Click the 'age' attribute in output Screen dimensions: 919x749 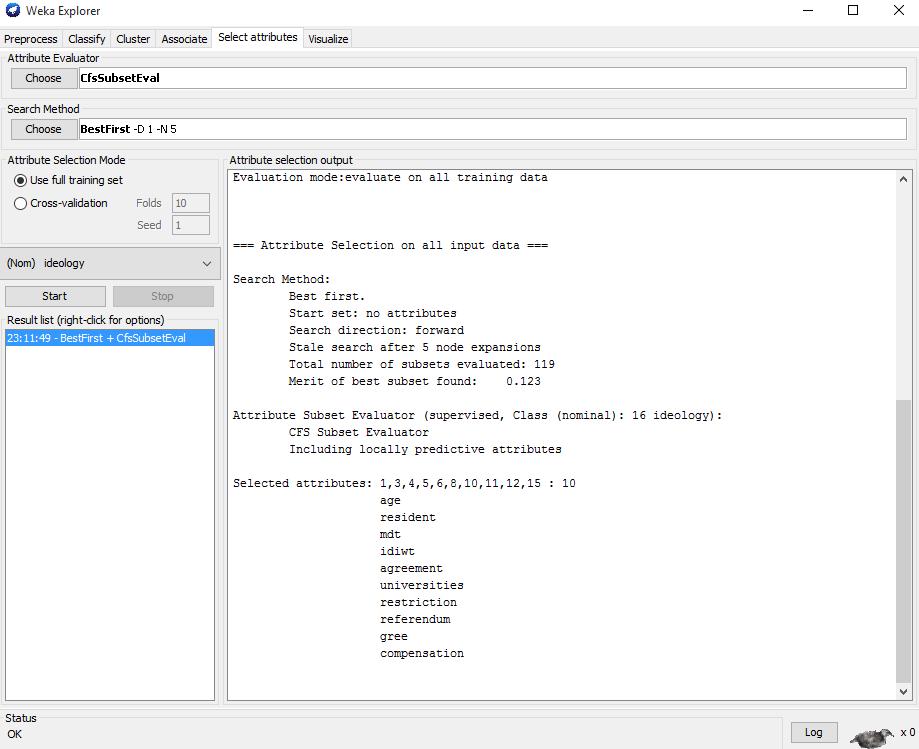[x=390, y=501]
